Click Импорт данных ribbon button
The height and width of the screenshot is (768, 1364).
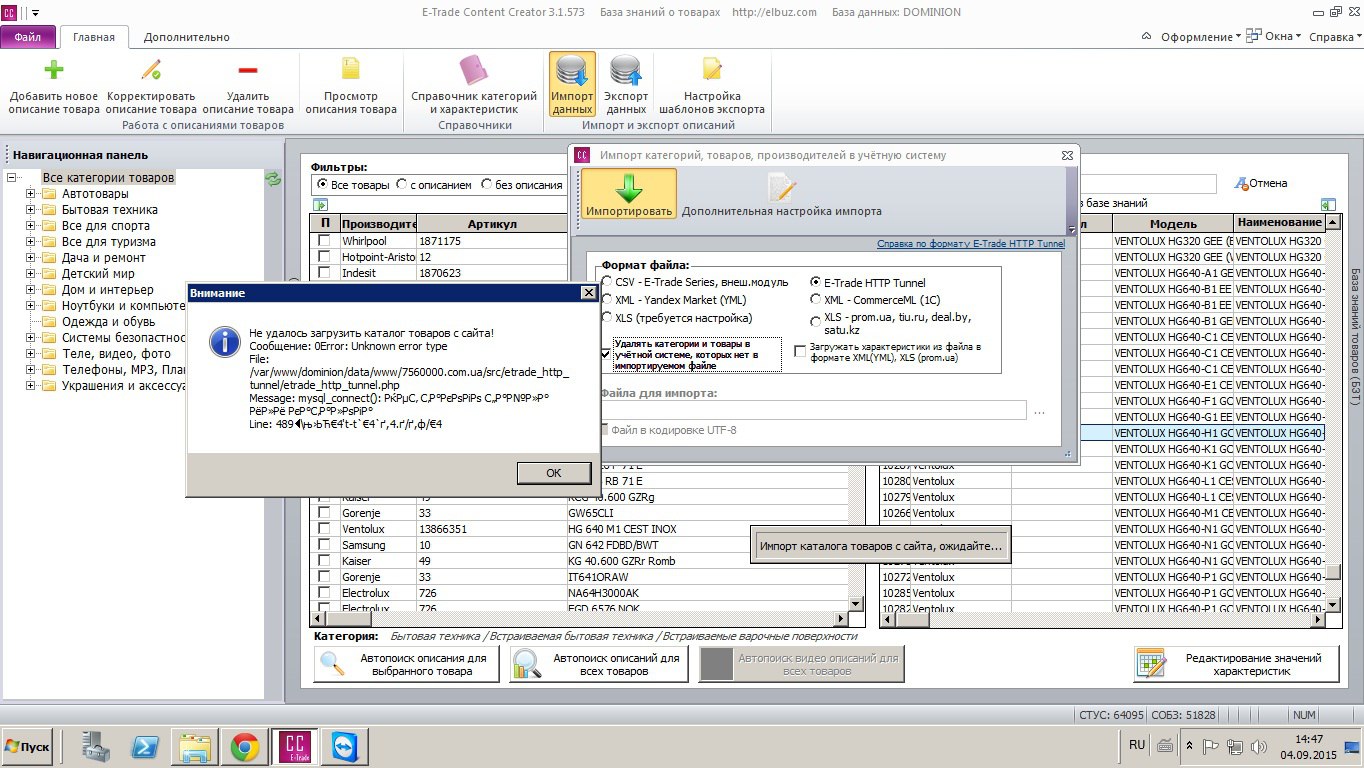tap(572, 85)
